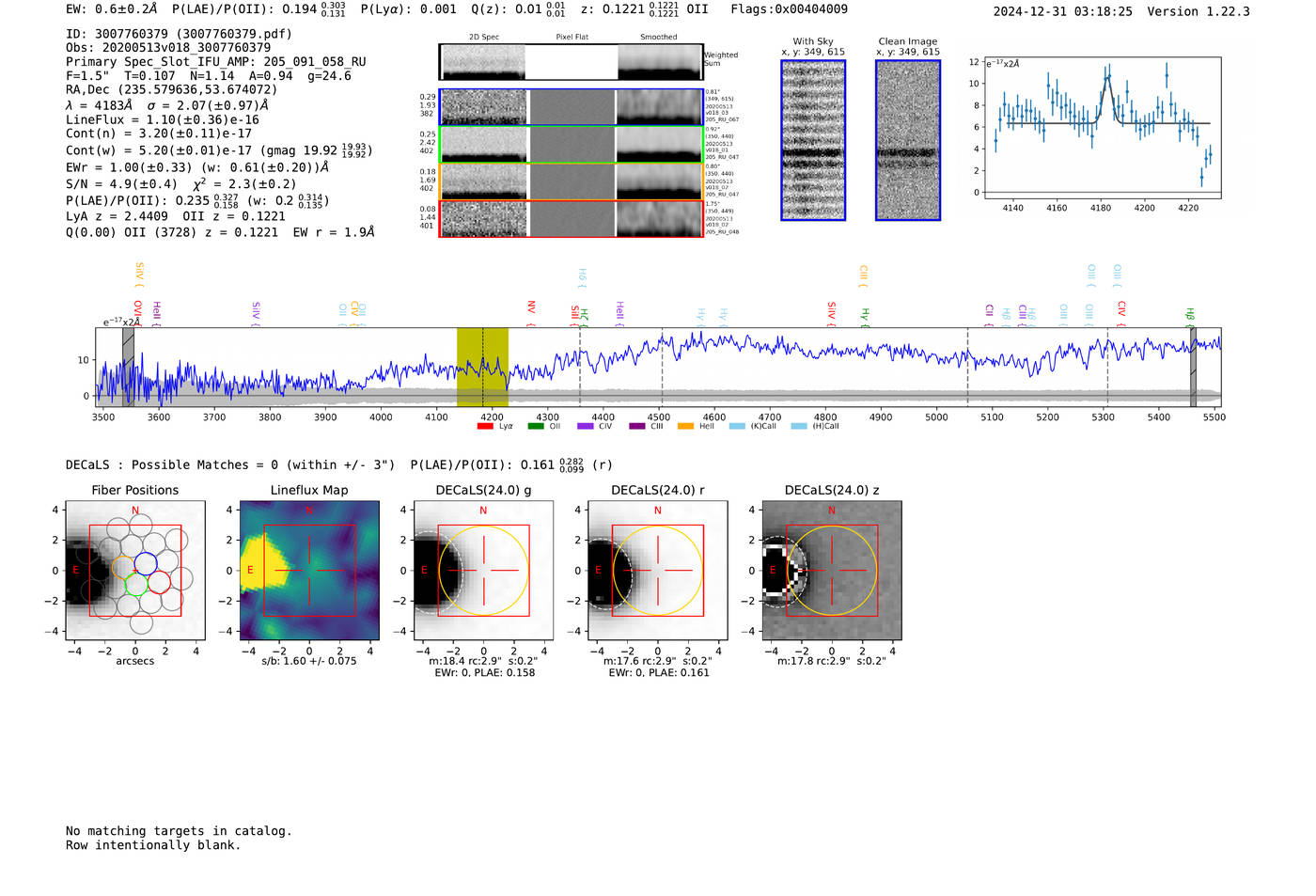Click the dark purple CIII legend swatch

coord(637,426)
